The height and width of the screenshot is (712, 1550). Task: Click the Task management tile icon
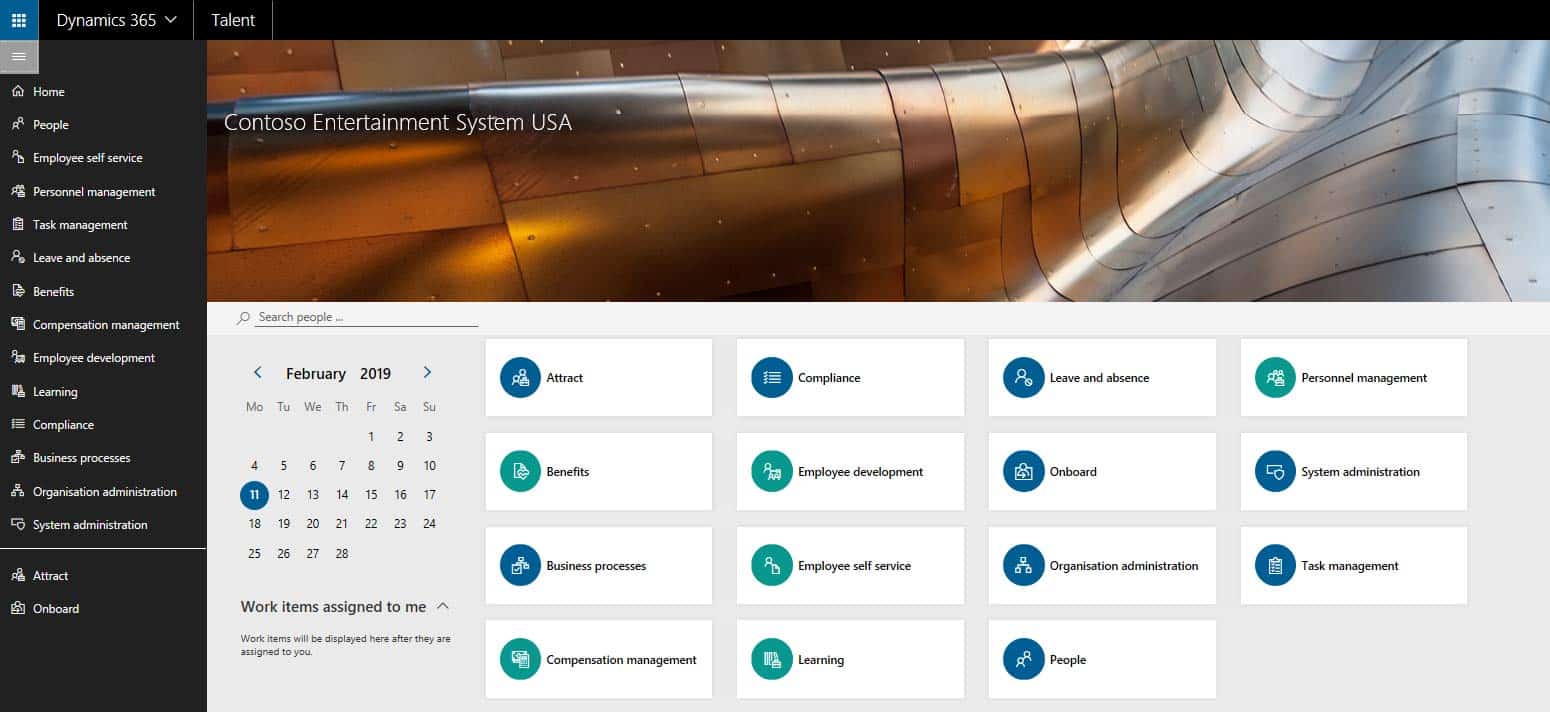[x=1275, y=566]
